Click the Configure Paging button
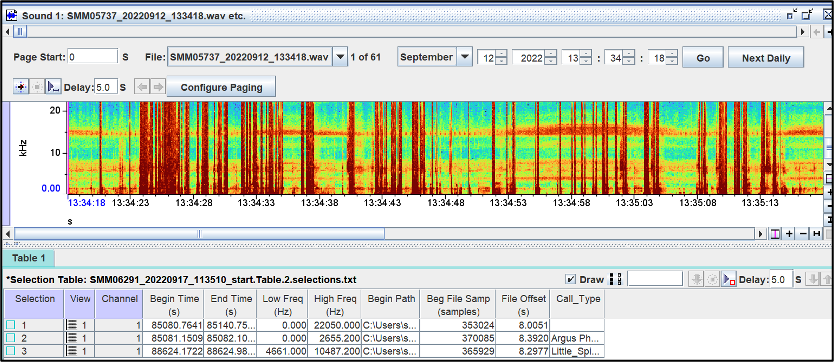The image size is (834, 362). 221,87
